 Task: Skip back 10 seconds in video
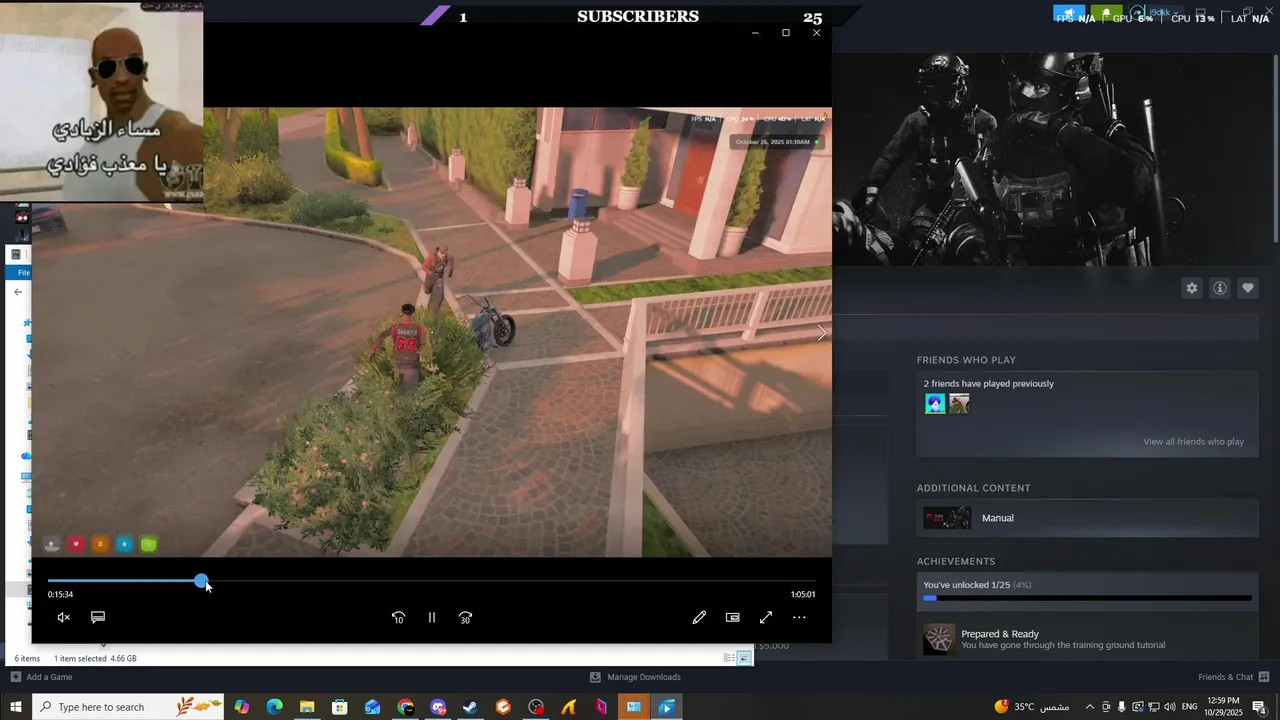coord(398,618)
